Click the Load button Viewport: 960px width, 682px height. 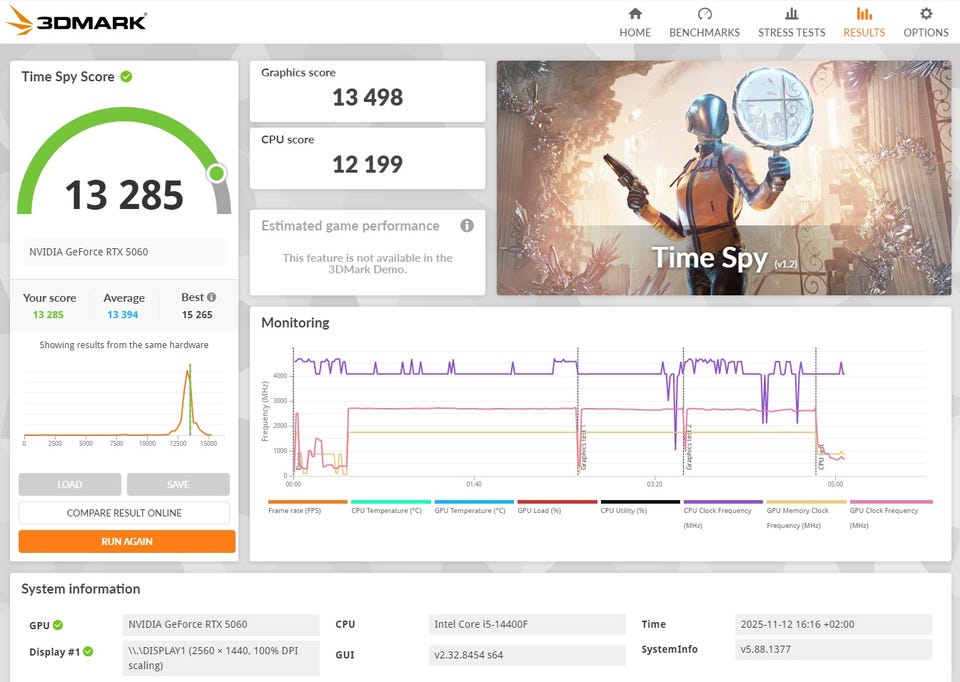point(70,484)
